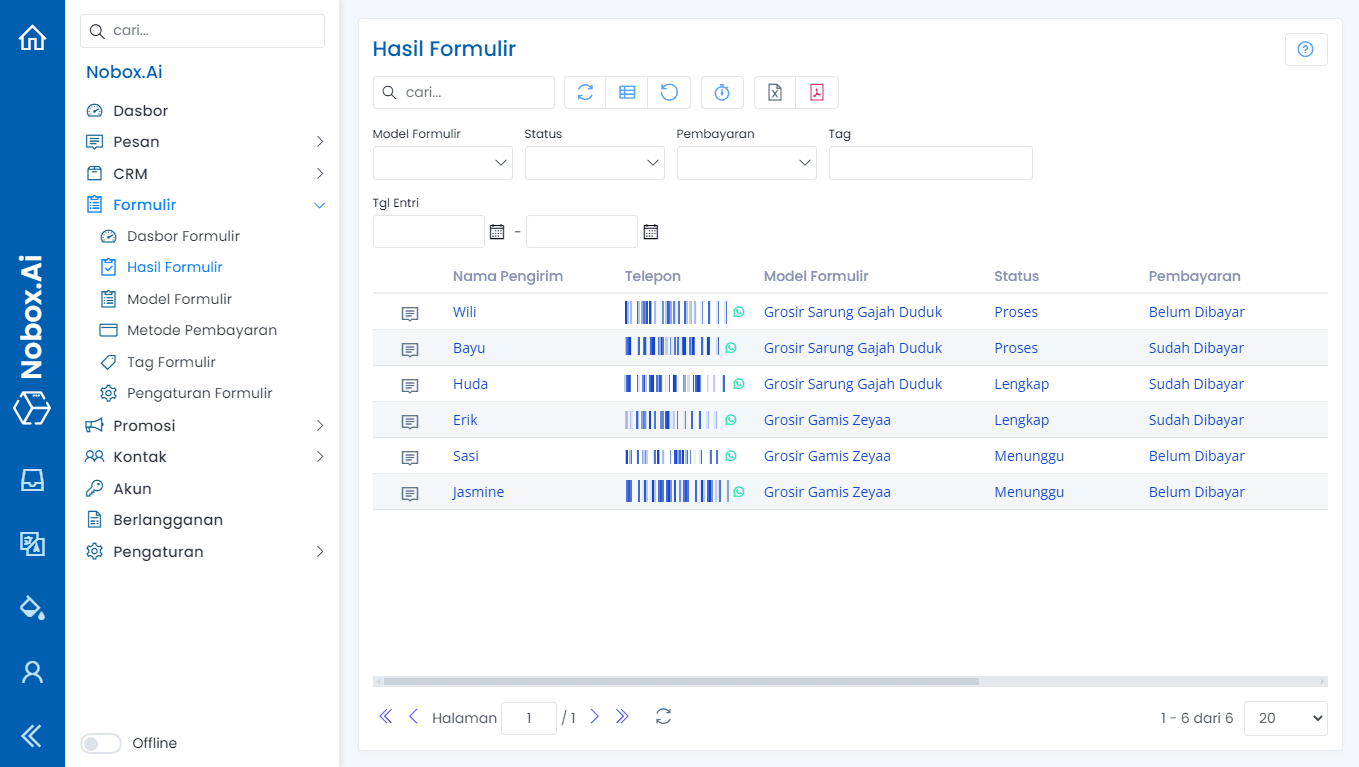Open the column settings table icon
Viewport: 1359px width, 767px height.
click(x=627, y=92)
